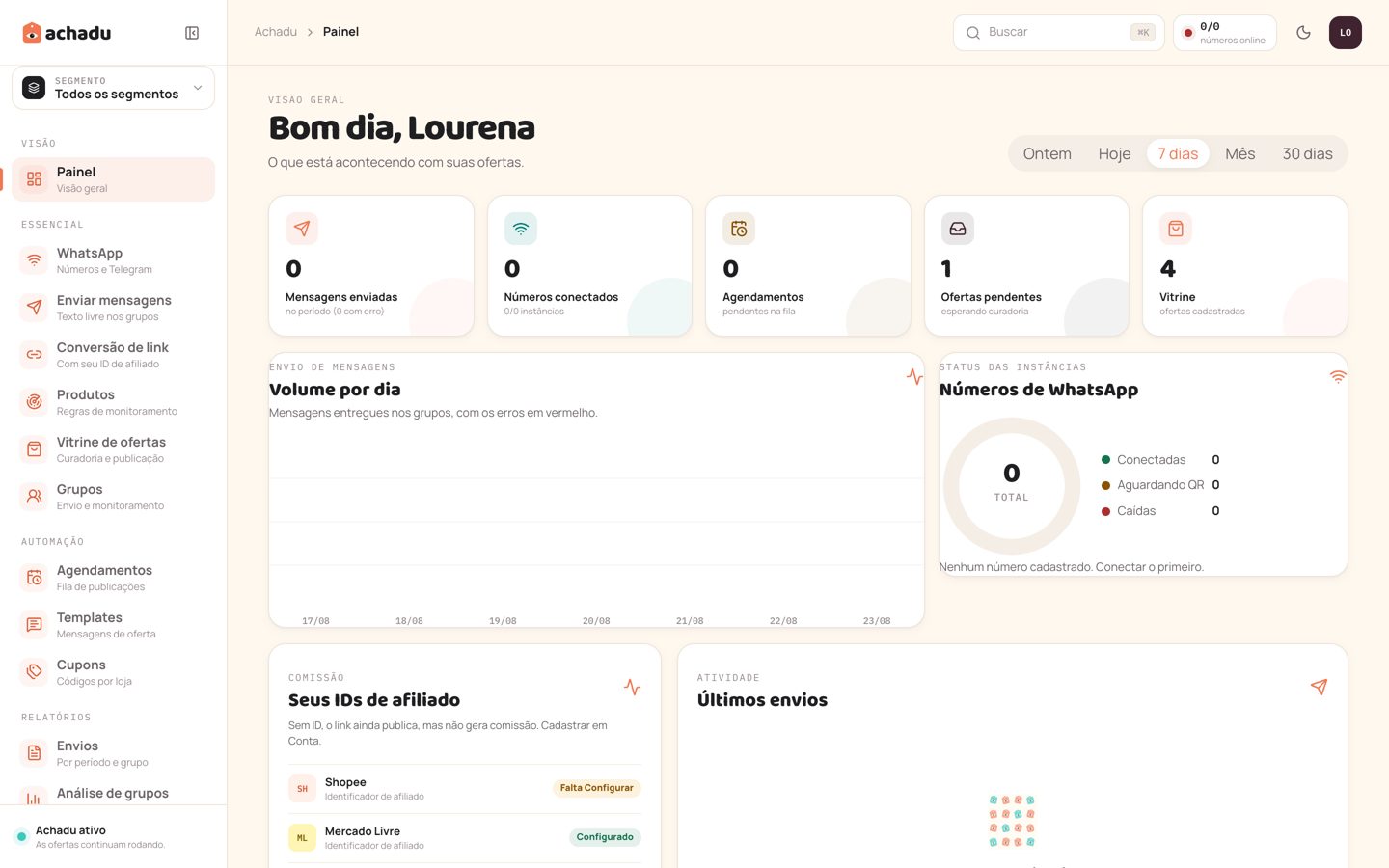Click the Shopee row name
1389x868 pixels.
pos(345,782)
